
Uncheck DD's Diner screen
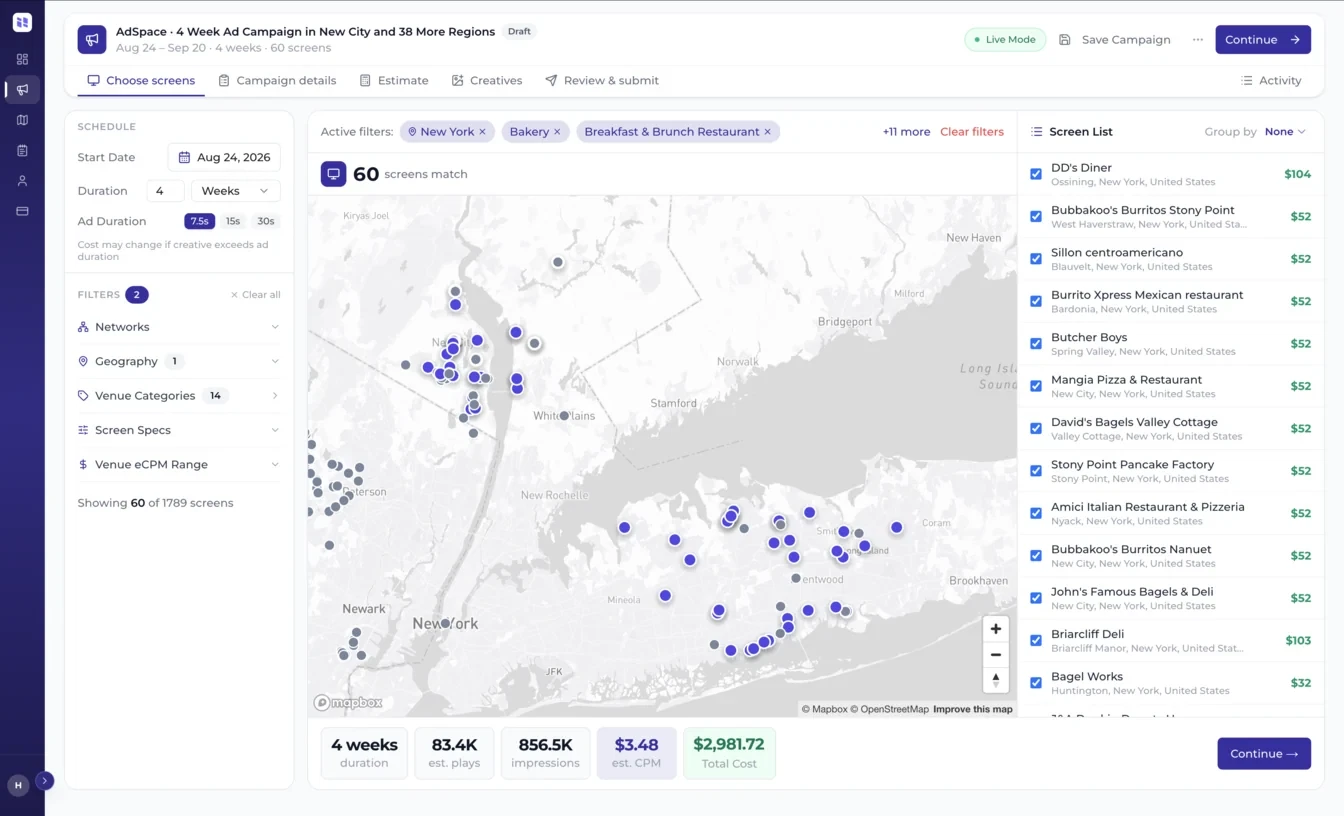(x=1036, y=174)
